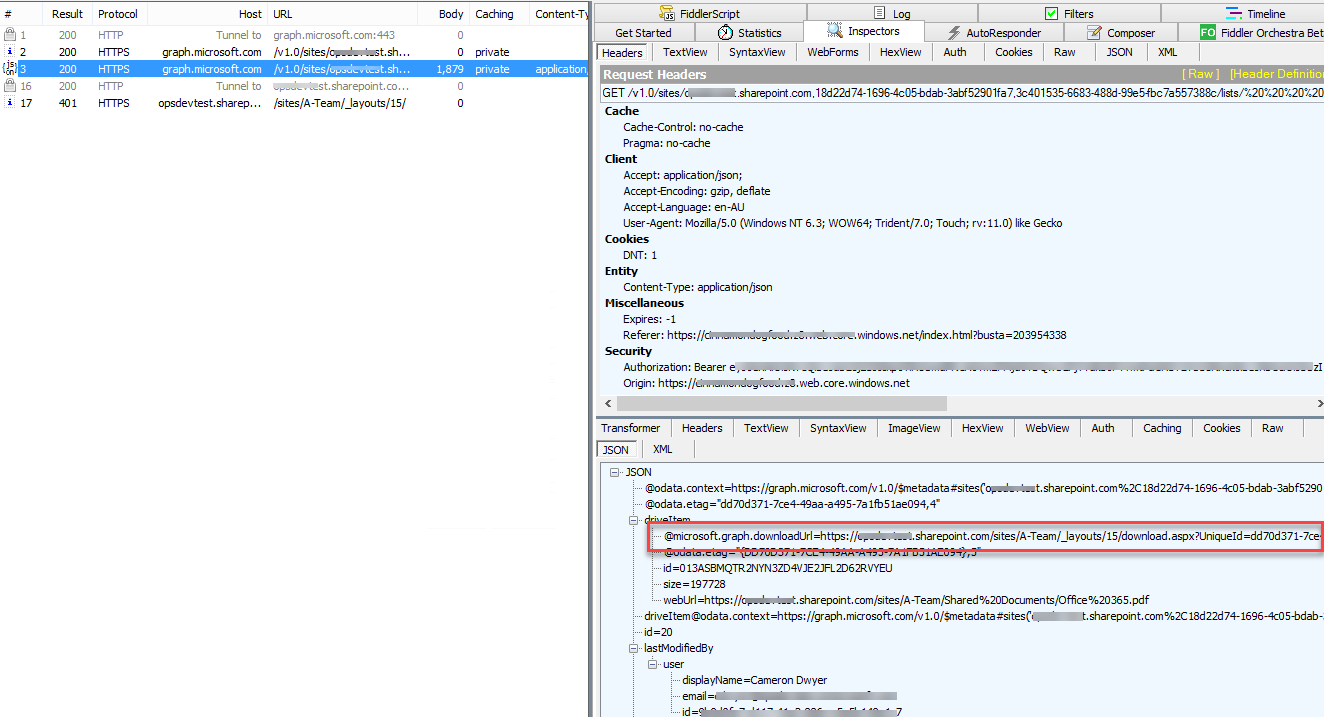Click the Statistics stopwatch icon
Screen dimensions: 1324x717
[725, 33]
